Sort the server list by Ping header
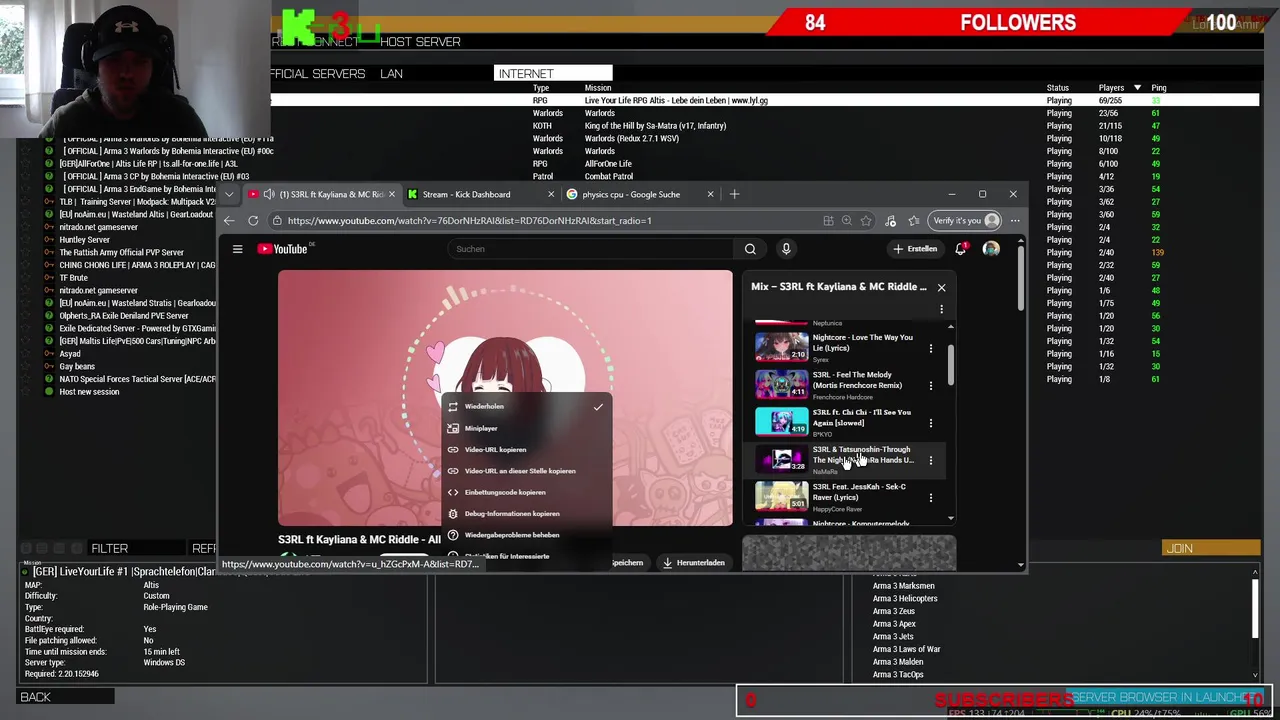The height and width of the screenshot is (720, 1280). 1158,88
